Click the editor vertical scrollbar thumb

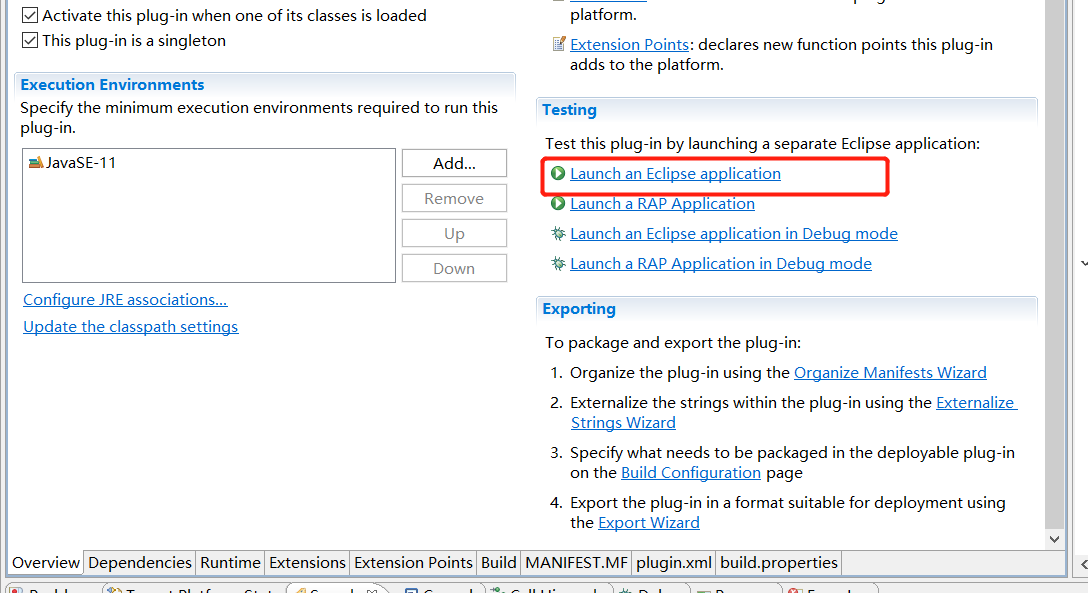[x=1054, y=264]
